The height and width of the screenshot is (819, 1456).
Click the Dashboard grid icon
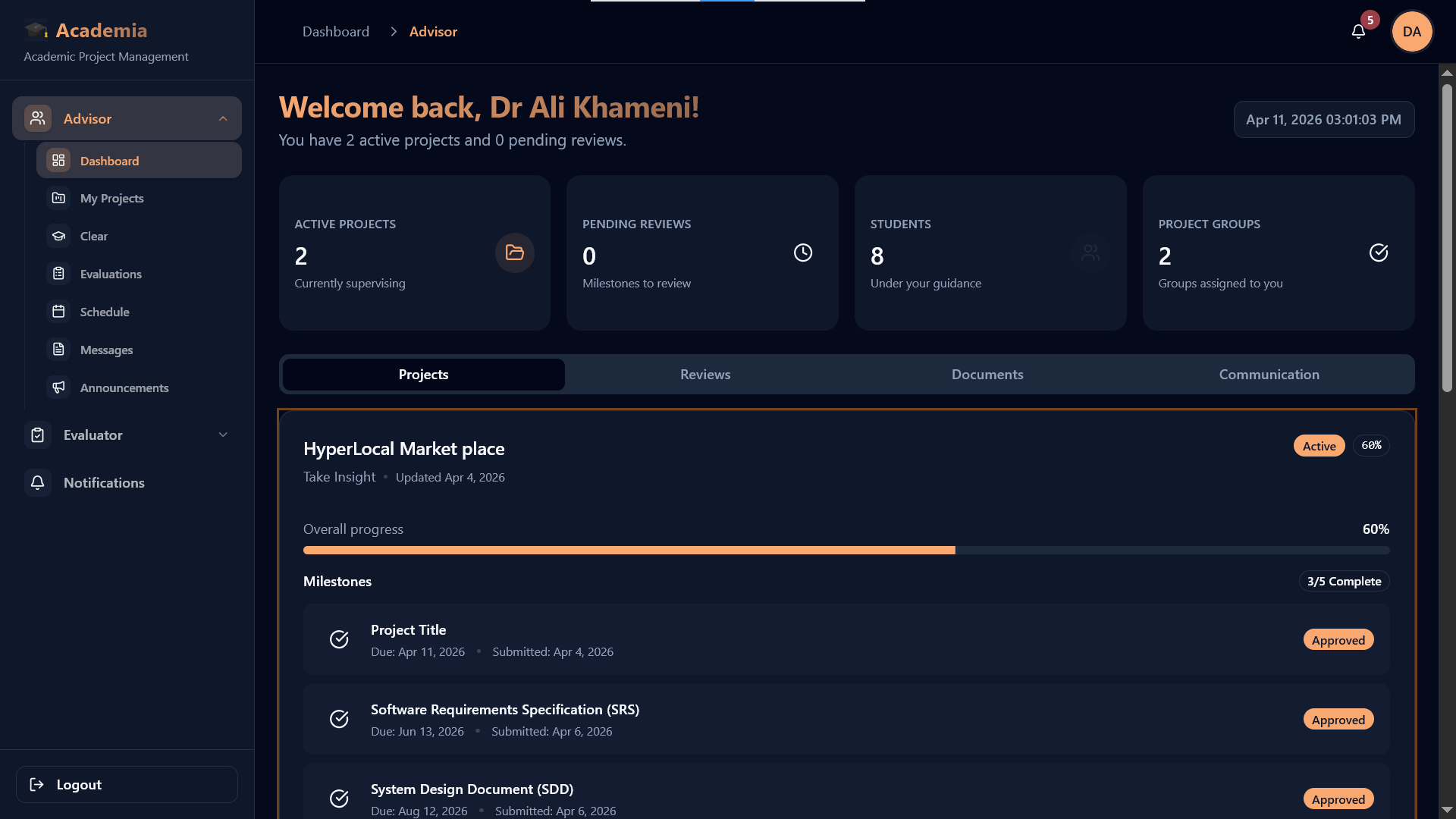pyautogui.click(x=58, y=161)
